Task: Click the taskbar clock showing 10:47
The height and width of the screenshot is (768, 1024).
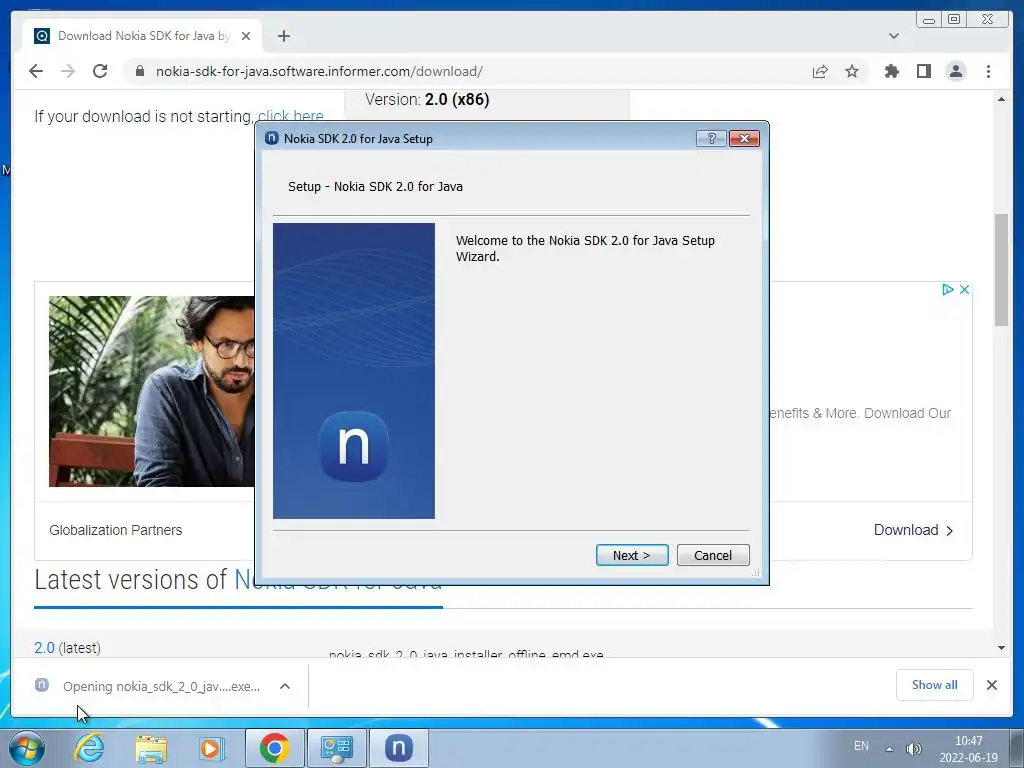Action: (x=968, y=749)
